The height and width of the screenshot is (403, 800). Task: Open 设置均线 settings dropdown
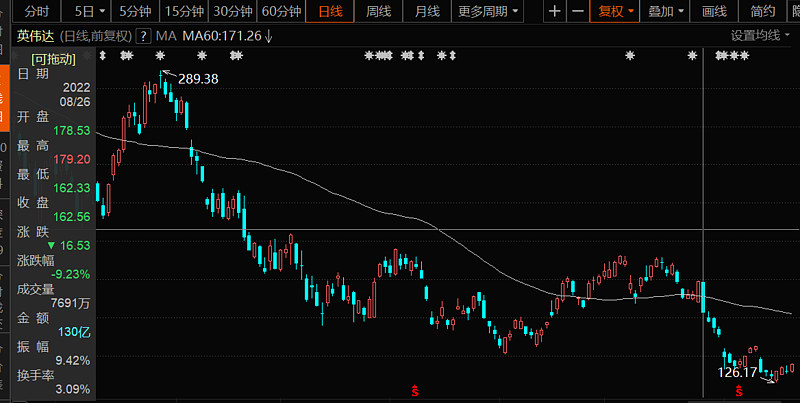[760, 35]
